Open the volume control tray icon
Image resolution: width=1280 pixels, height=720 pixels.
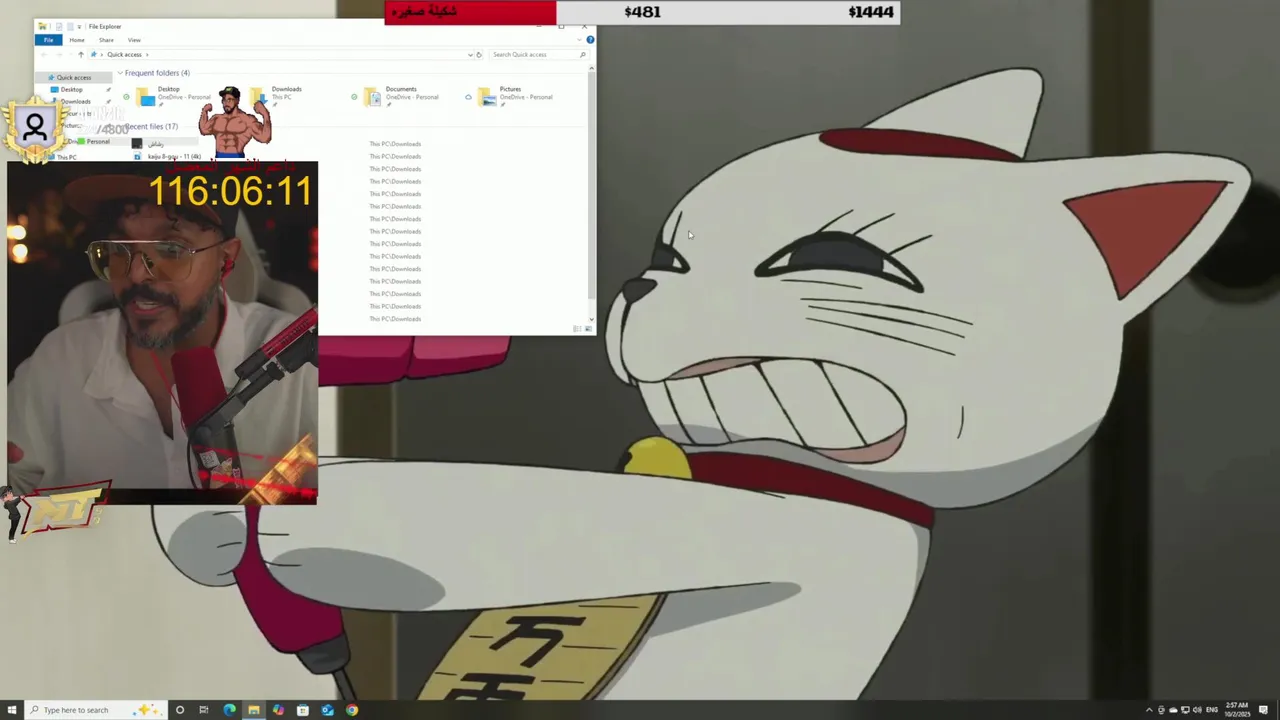(1197, 710)
